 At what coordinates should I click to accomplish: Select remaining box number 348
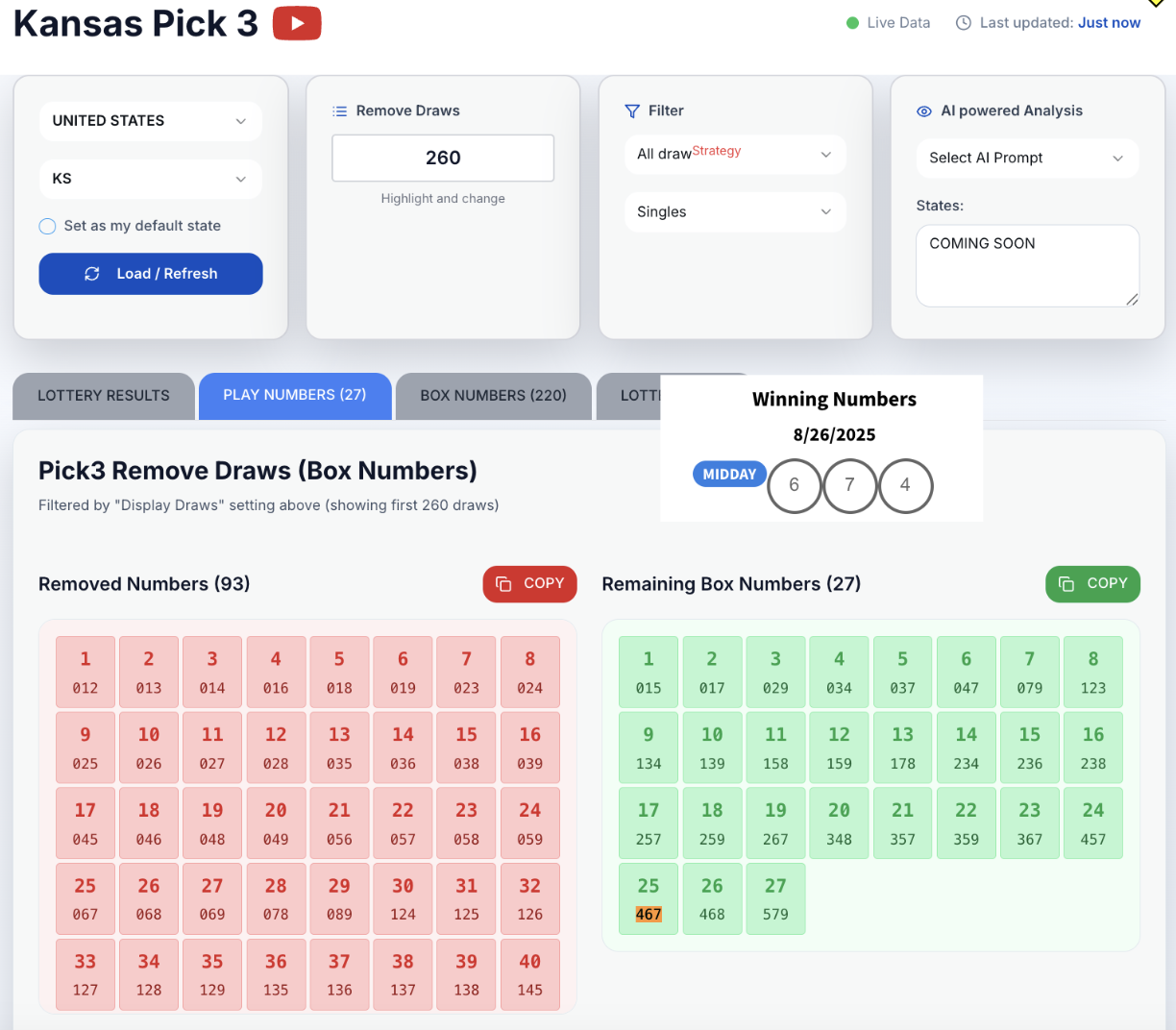pyautogui.click(x=839, y=824)
